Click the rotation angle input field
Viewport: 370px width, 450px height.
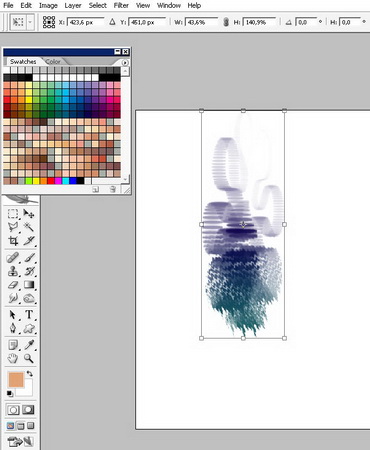(x=306, y=22)
